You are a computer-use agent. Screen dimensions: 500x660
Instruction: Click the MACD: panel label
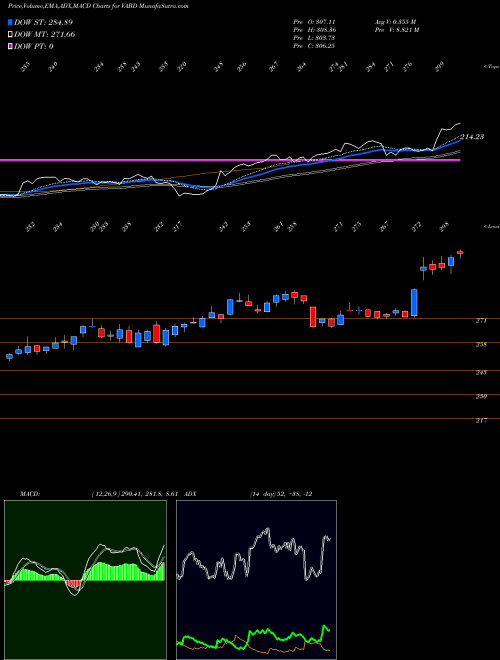click(x=30, y=494)
